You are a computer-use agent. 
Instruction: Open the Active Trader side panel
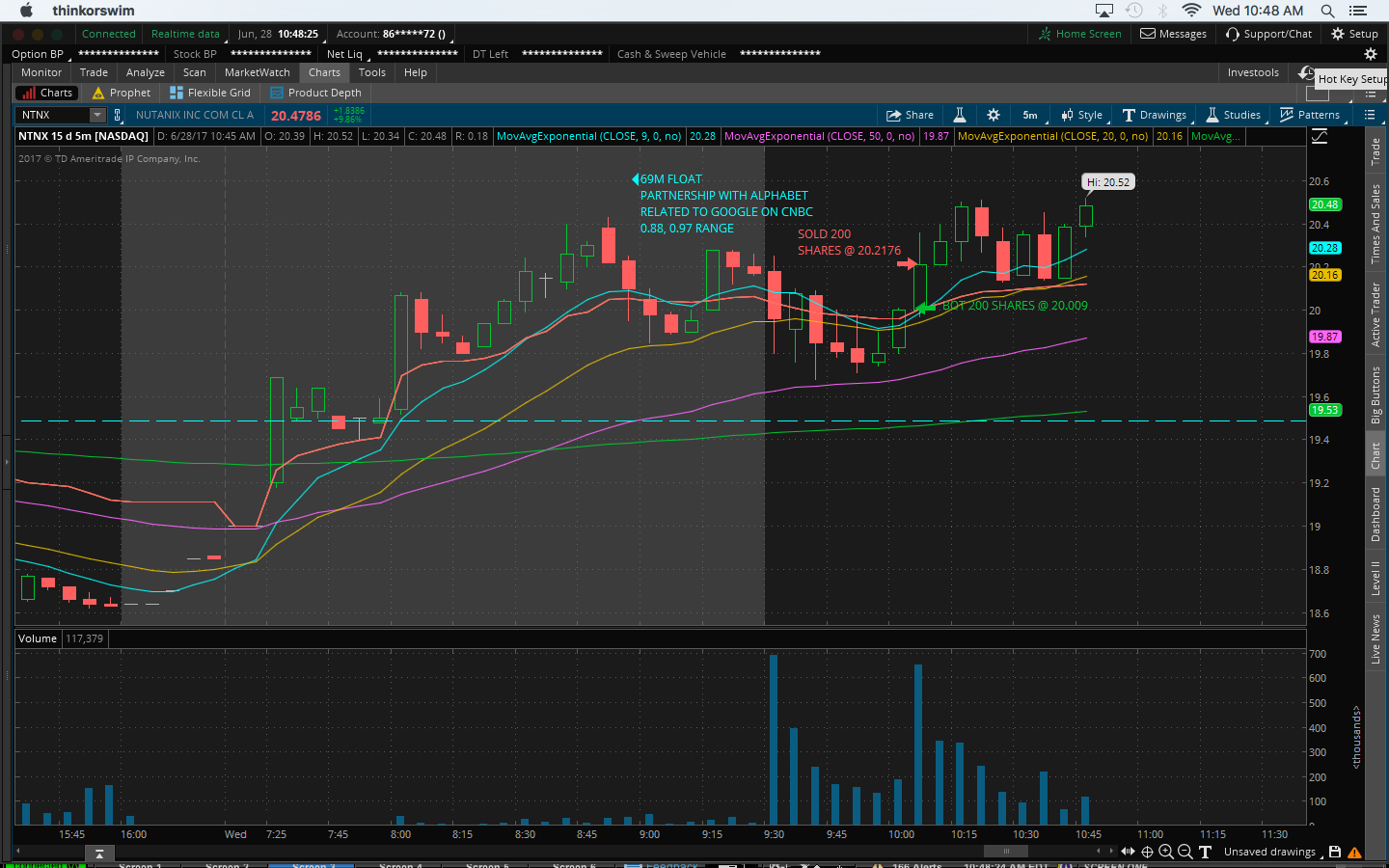pos(1375,314)
